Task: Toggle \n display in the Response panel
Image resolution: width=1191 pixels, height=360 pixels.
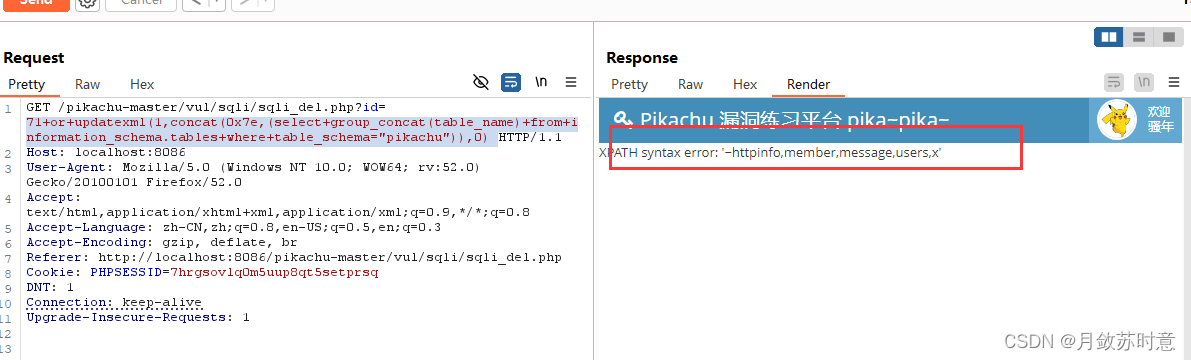Action: pyautogui.click(x=1144, y=82)
